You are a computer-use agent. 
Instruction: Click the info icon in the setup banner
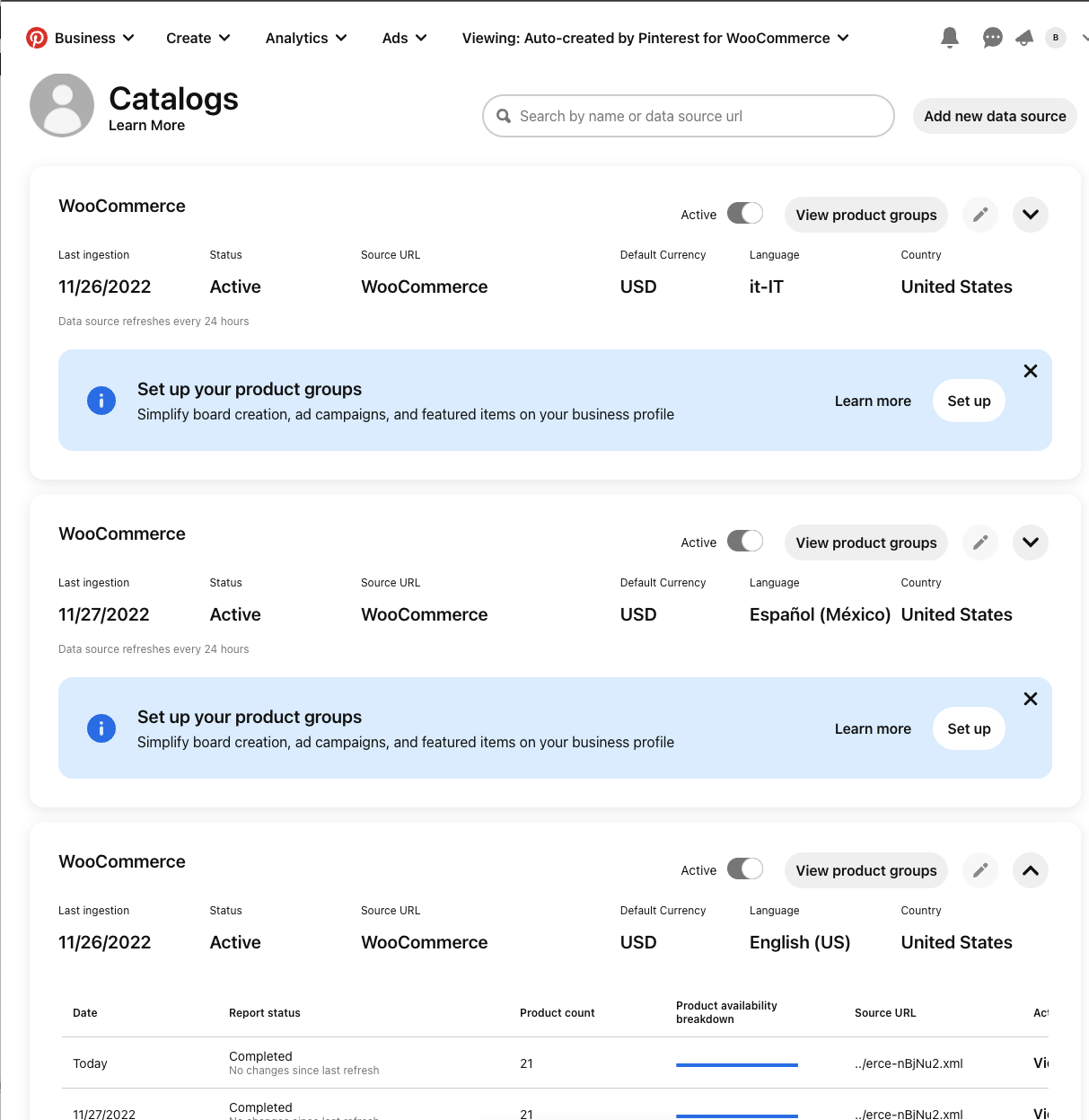click(x=101, y=401)
